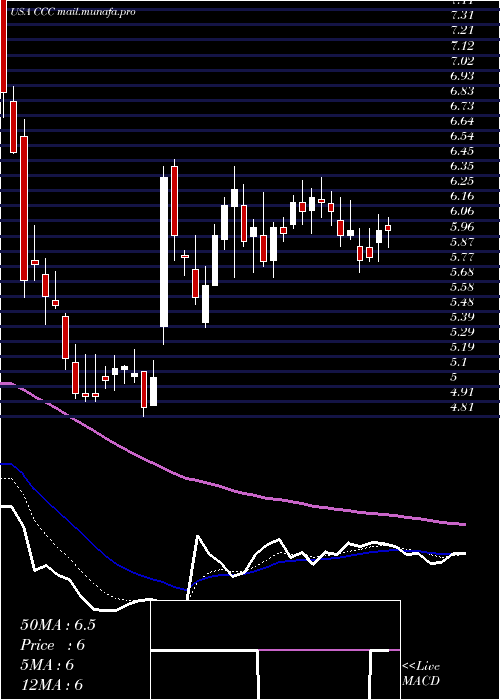Click the 7.31 price axis label
The image size is (500, 700).
[x=462, y=15]
